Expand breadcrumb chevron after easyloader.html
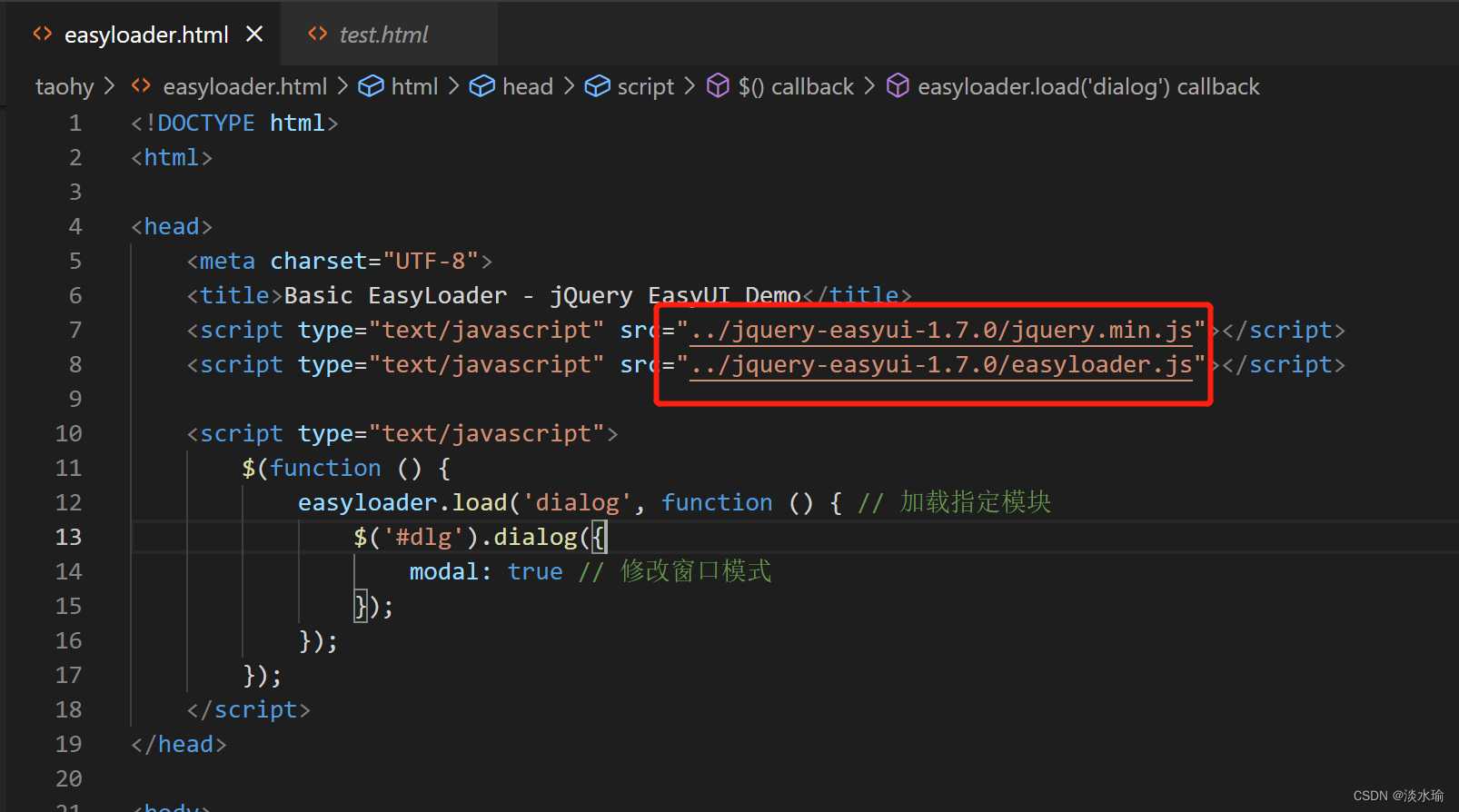Screen dimensions: 1459x812 tap(342, 85)
